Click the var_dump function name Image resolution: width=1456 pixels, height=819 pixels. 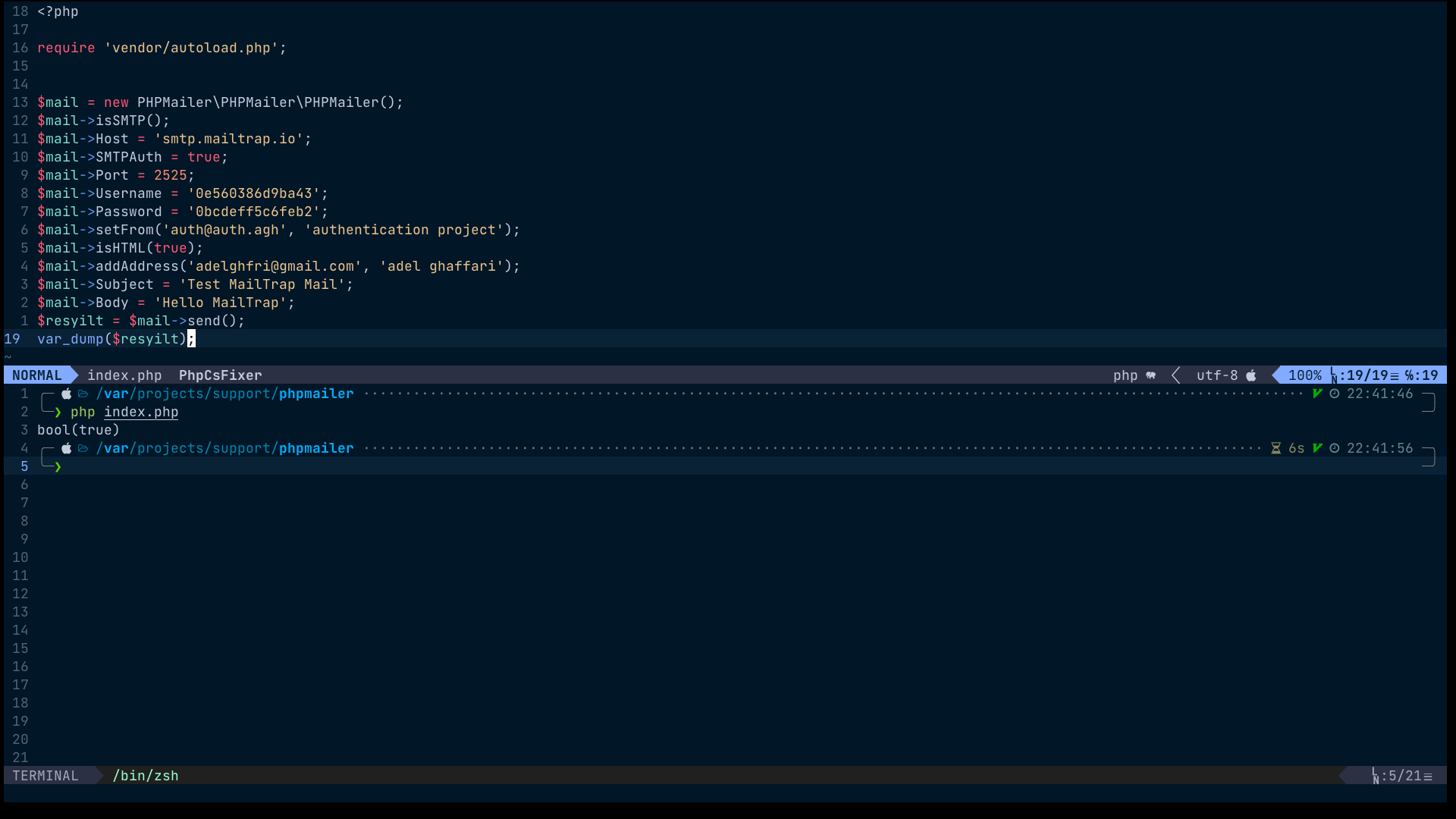coord(71,339)
